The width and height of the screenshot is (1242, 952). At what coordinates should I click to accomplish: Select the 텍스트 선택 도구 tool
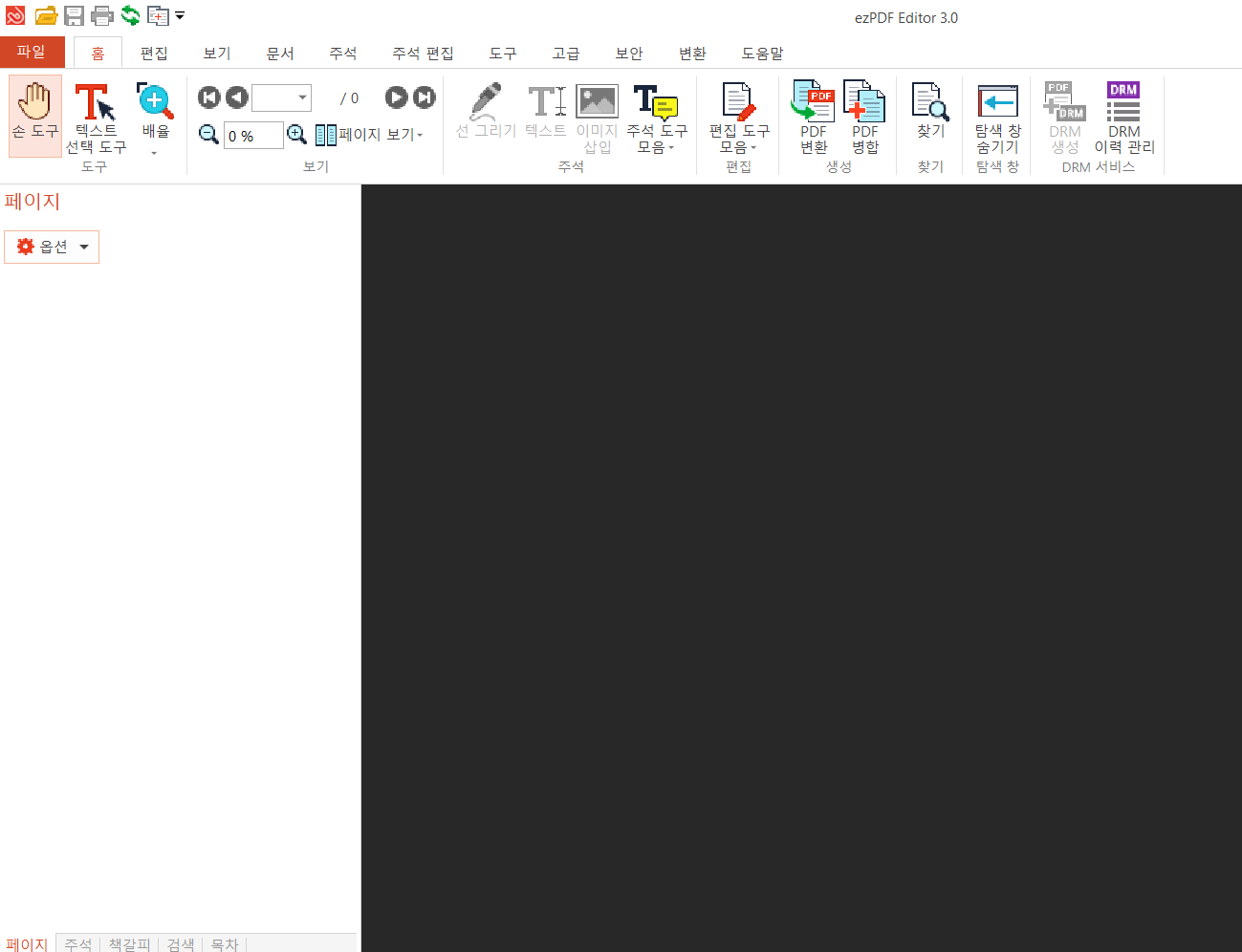point(96,119)
